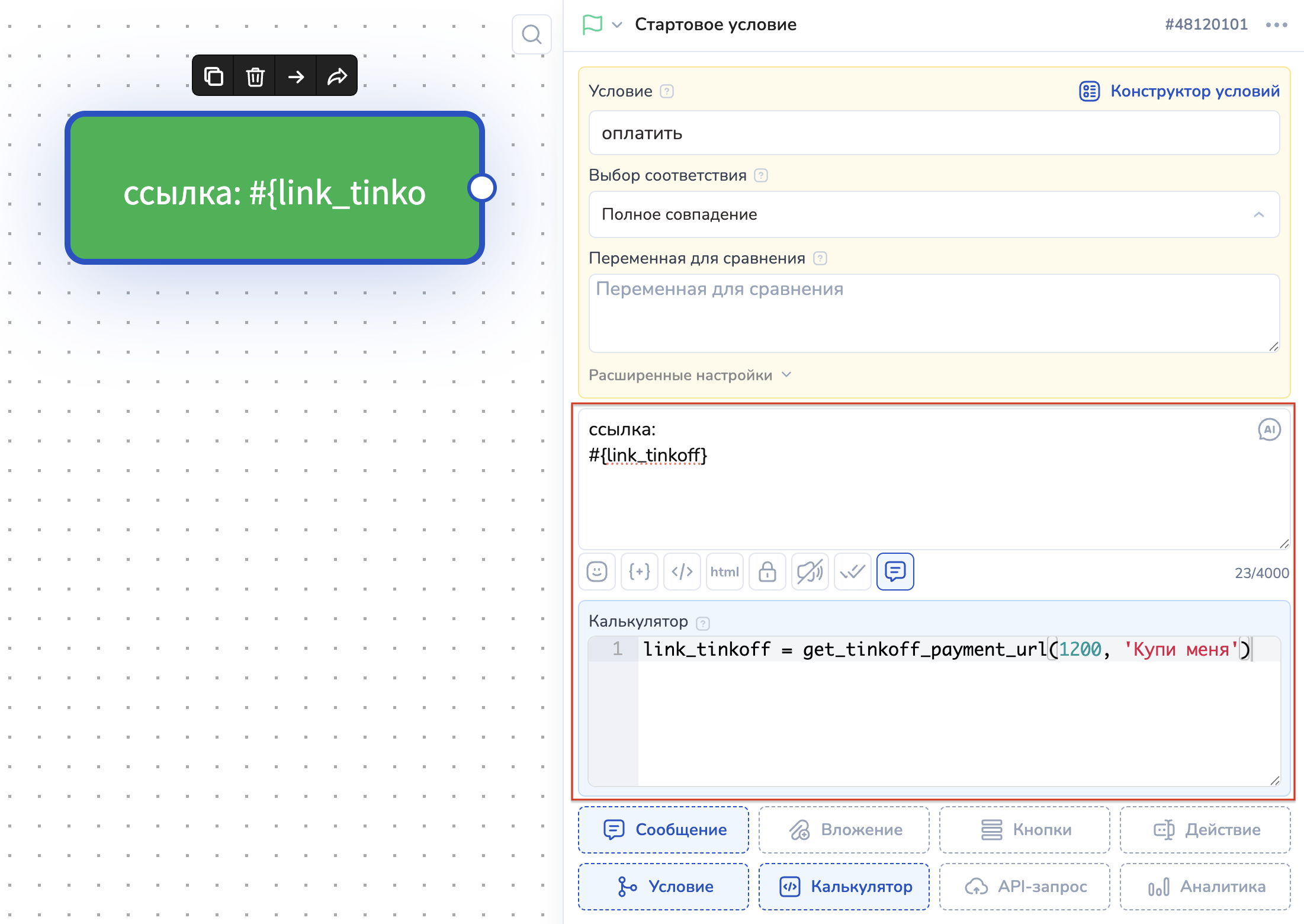This screenshot has height=924, width=1304.
Task: Click the AI assistant icon in message box
Action: pyautogui.click(x=1269, y=430)
